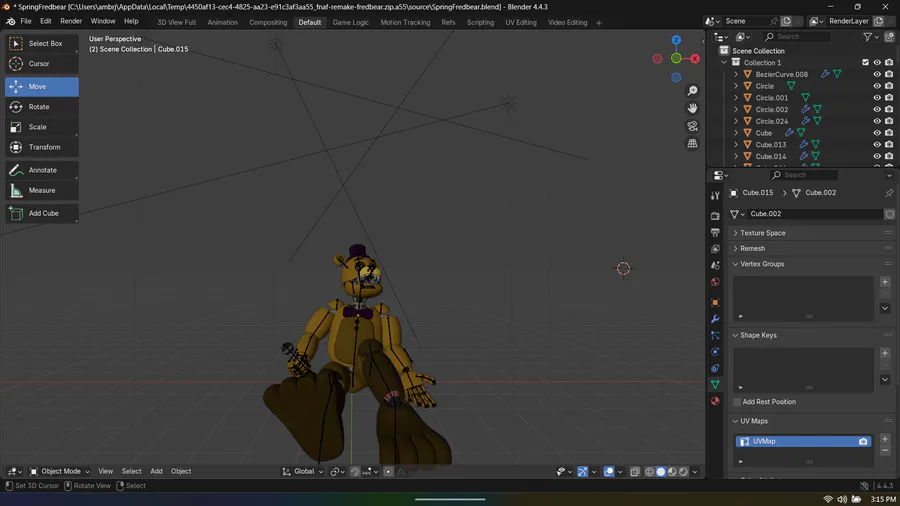Click the pin icon in properties header
This screenshot has width=900, height=506.
[x=889, y=193]
